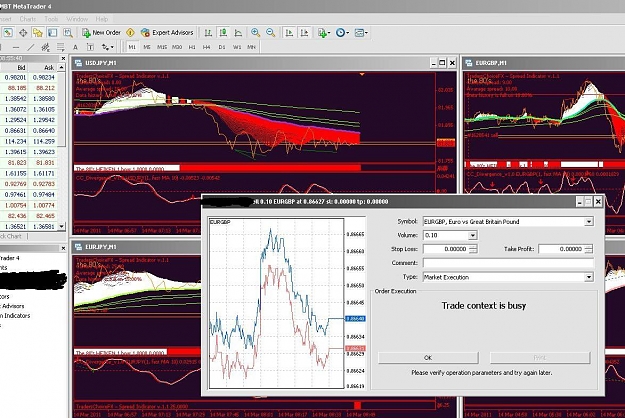Click Market Watch scrollbar up arrow
The height and width of the screenshot is (418, 625).
pyautogui.click(x=61, y=67)
